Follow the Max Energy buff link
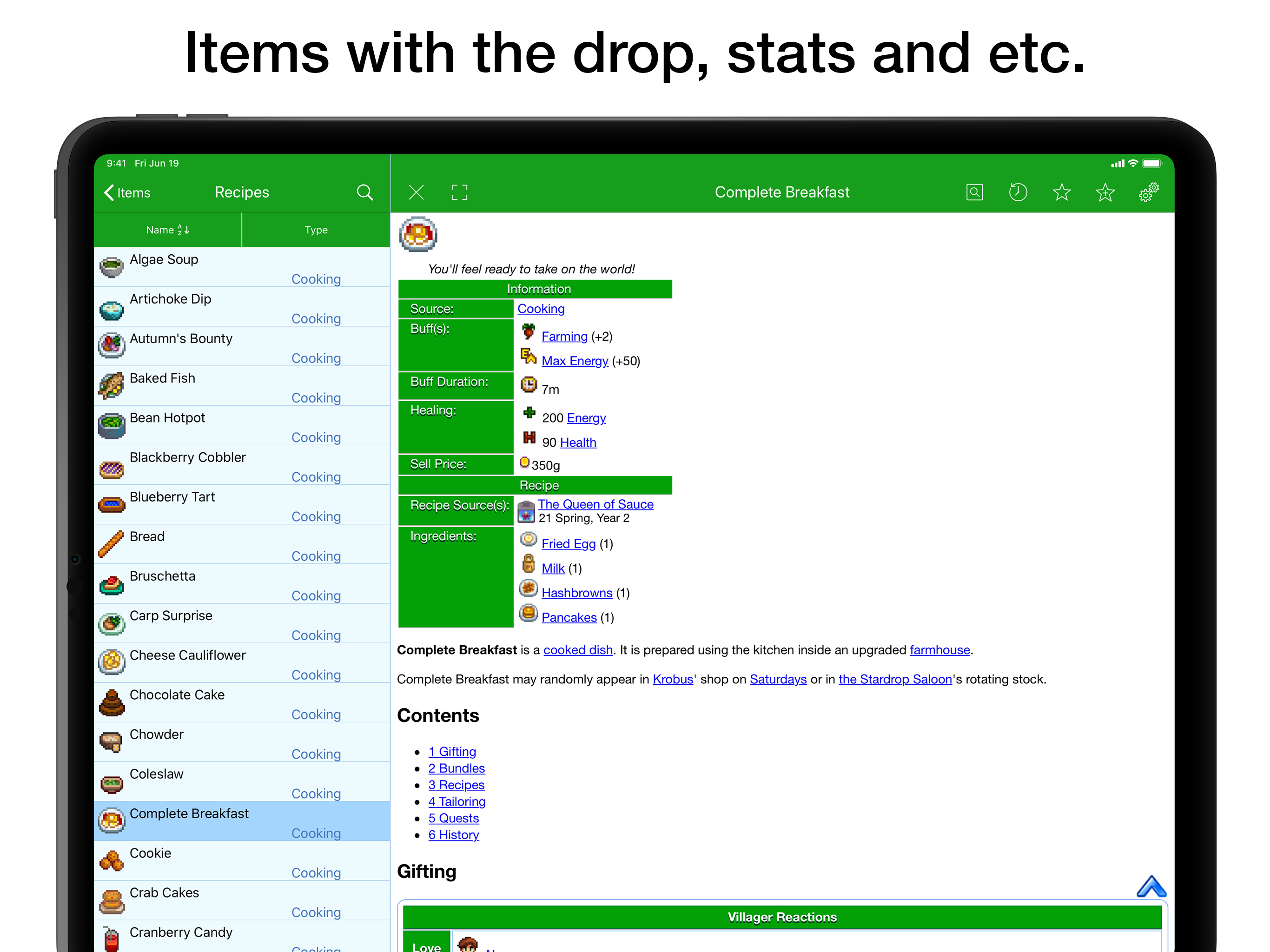The image size is (1270, 952). 575,361
